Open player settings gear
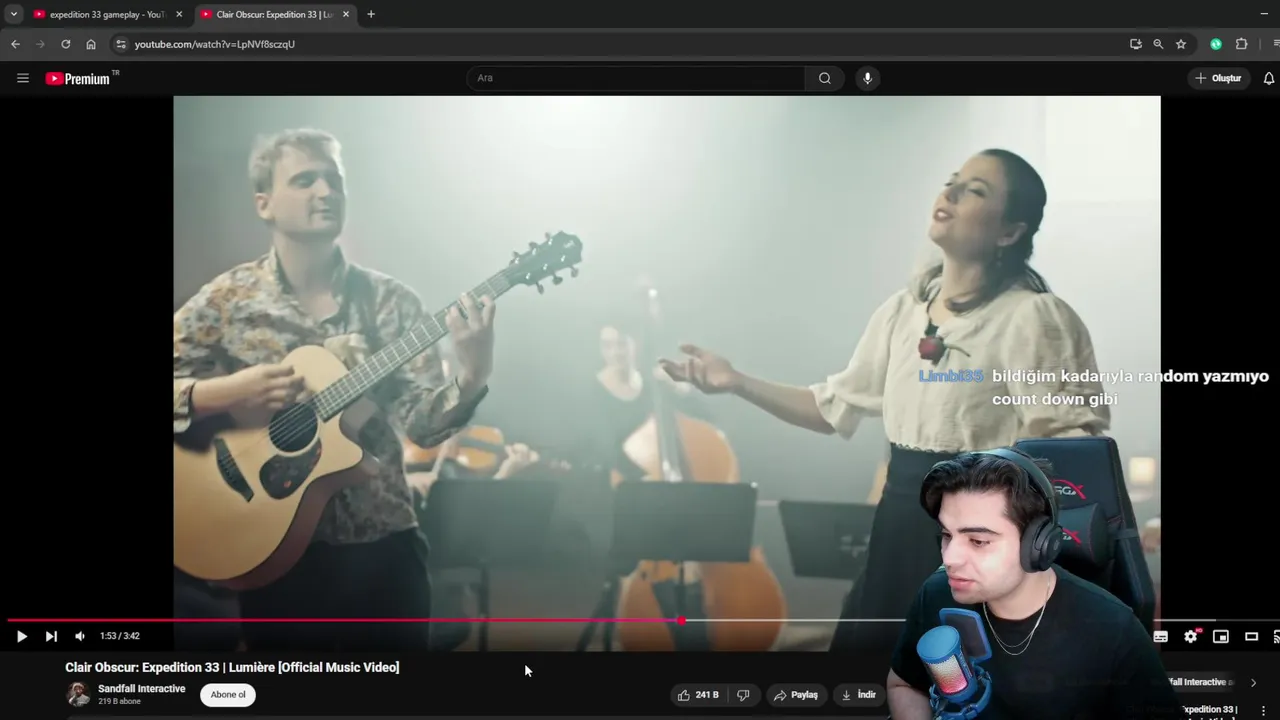Screen dimensions: 1280x720 [1191, 636]
